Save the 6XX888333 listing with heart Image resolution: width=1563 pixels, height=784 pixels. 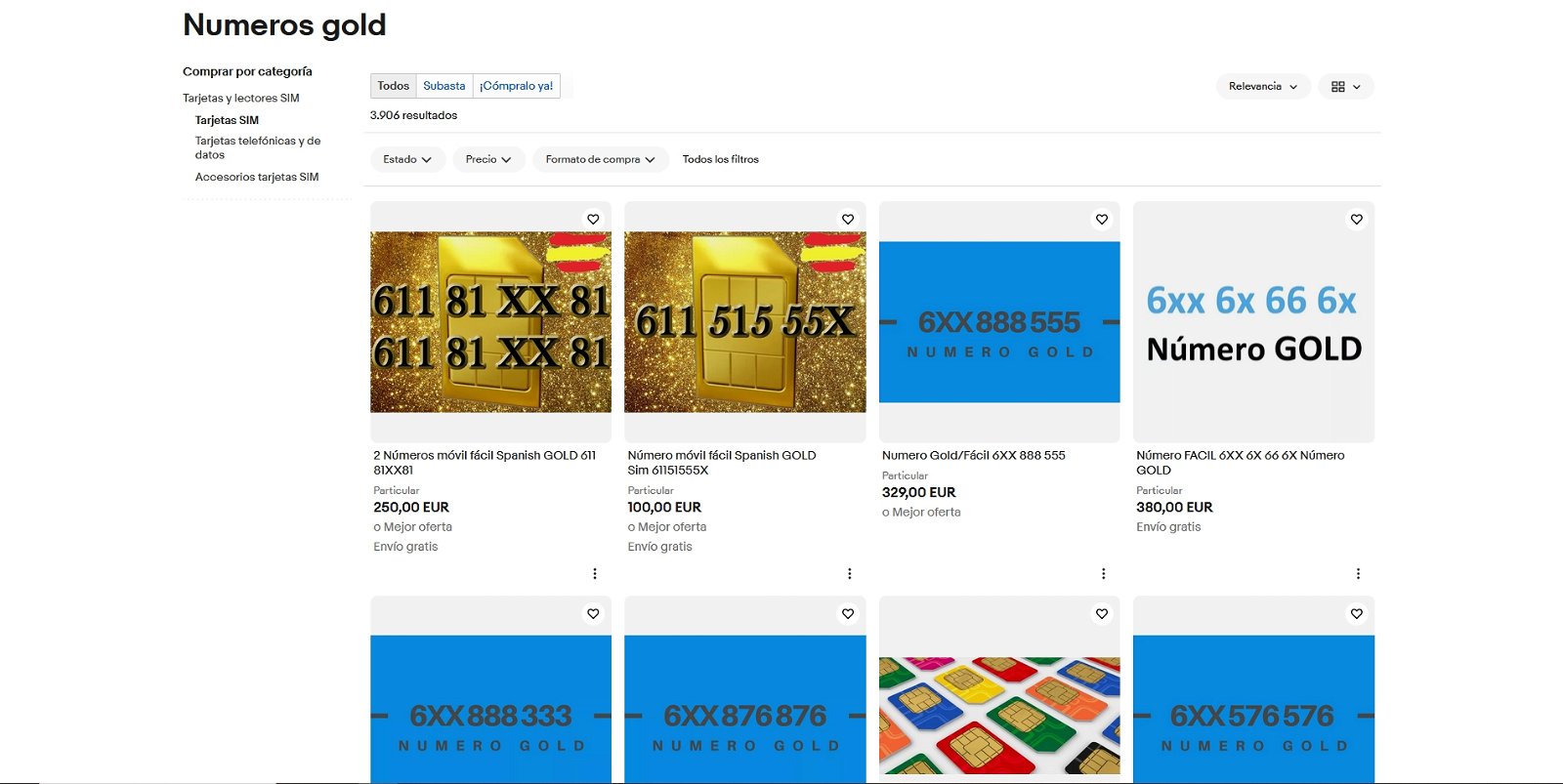[x=593, y=614]
